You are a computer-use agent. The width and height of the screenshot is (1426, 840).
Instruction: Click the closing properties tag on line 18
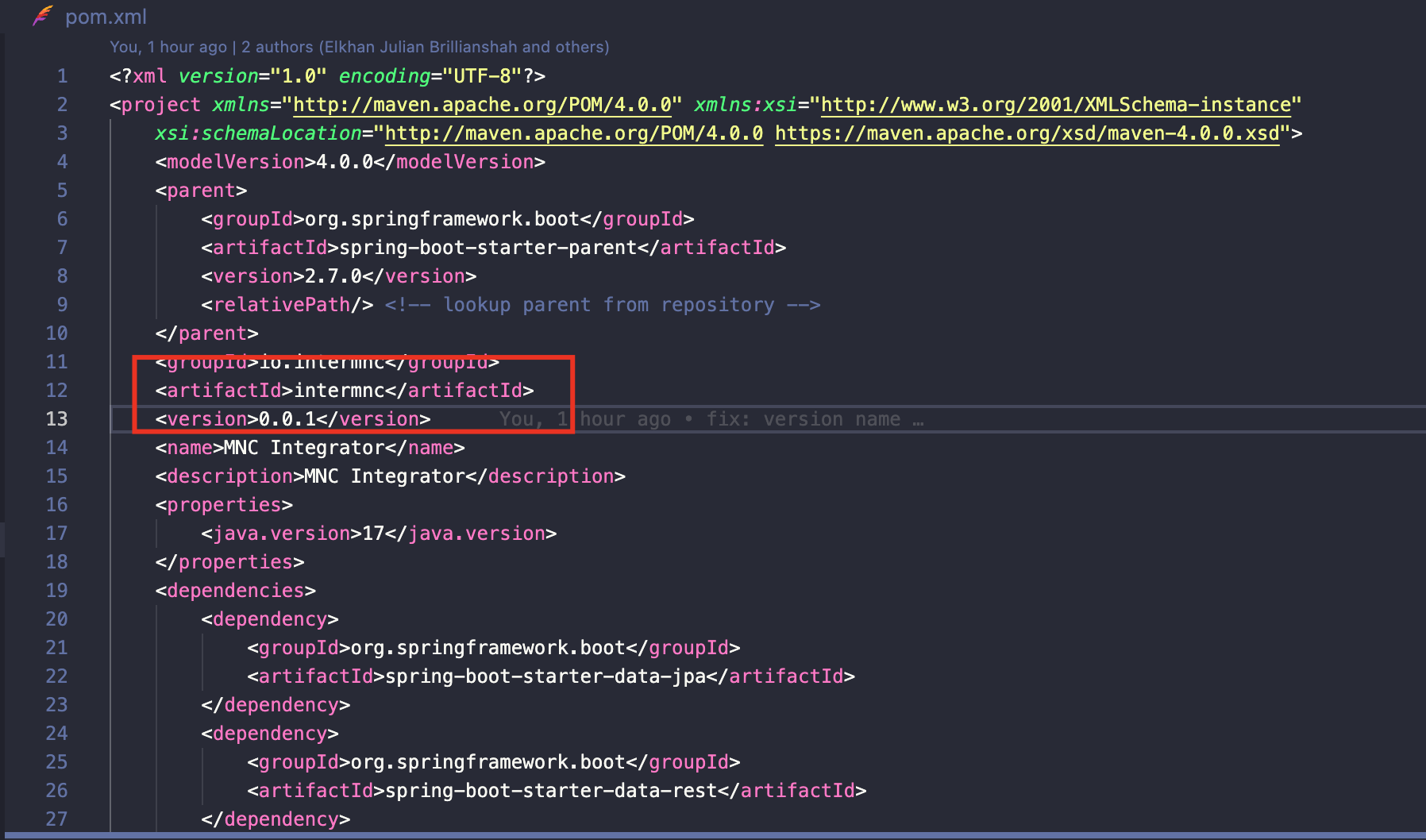tap(230, 562)
